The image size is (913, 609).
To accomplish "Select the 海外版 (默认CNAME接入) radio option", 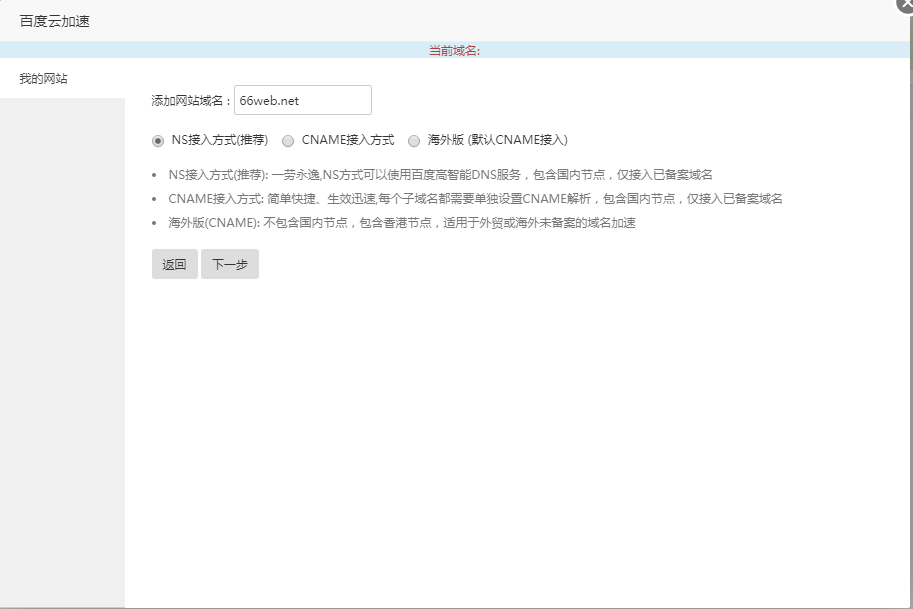I will point(413,140).
